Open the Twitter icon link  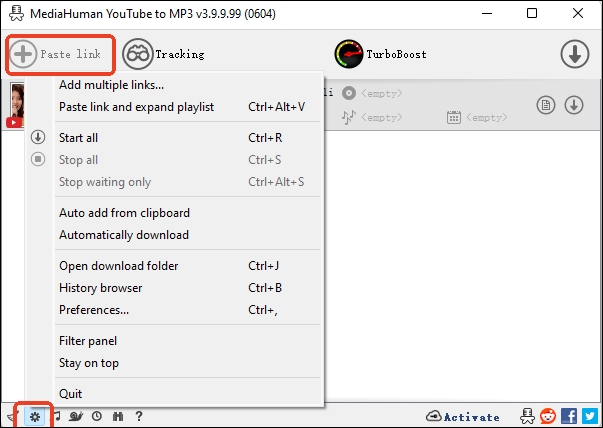click(x=588, y=416)
